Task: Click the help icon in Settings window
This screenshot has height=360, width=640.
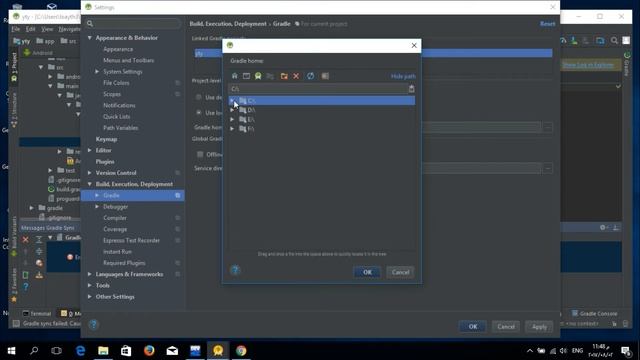Action: point(93,324)
